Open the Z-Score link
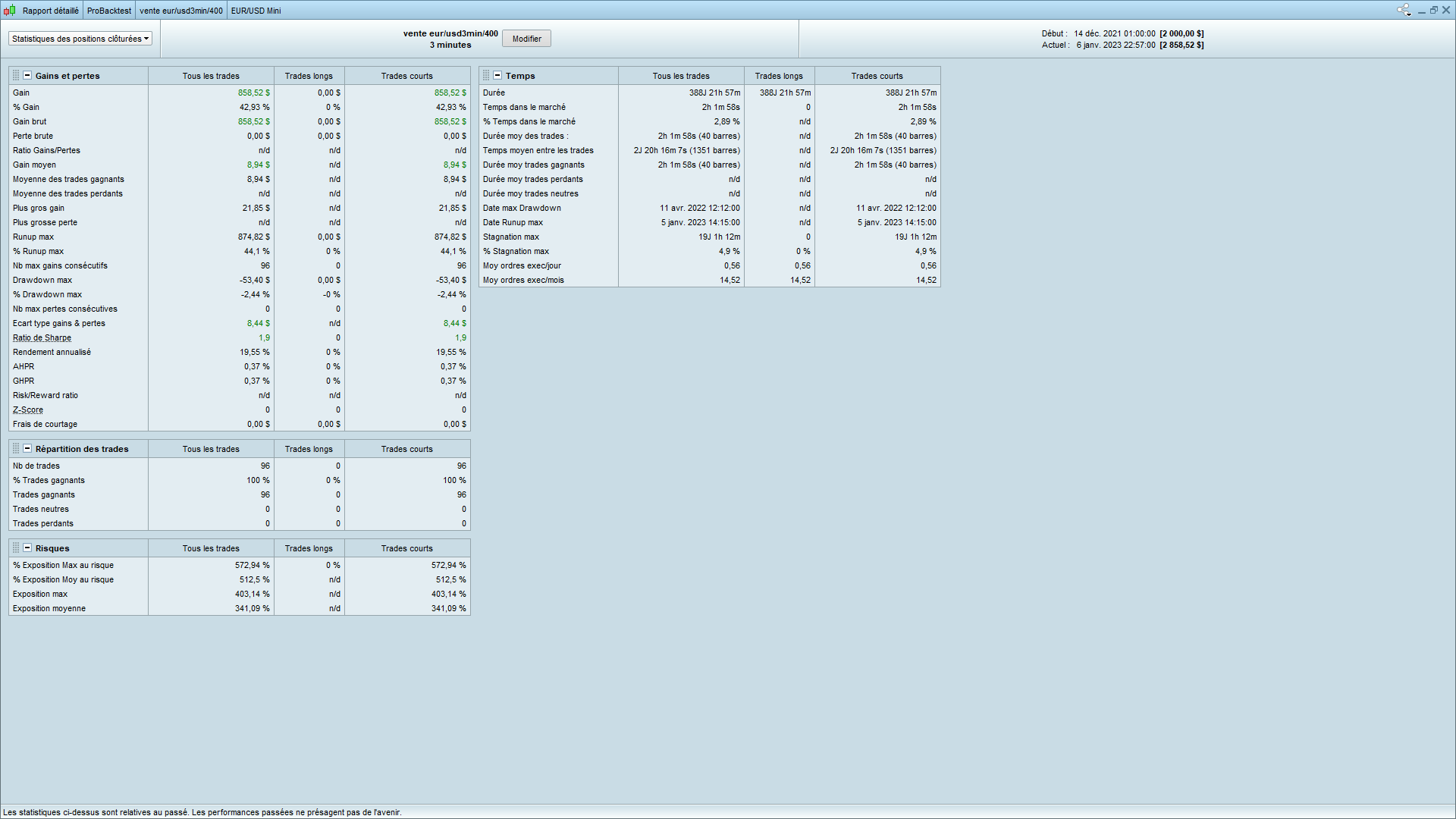Screen dimensions: 1456x819 [x=28, y=410]
